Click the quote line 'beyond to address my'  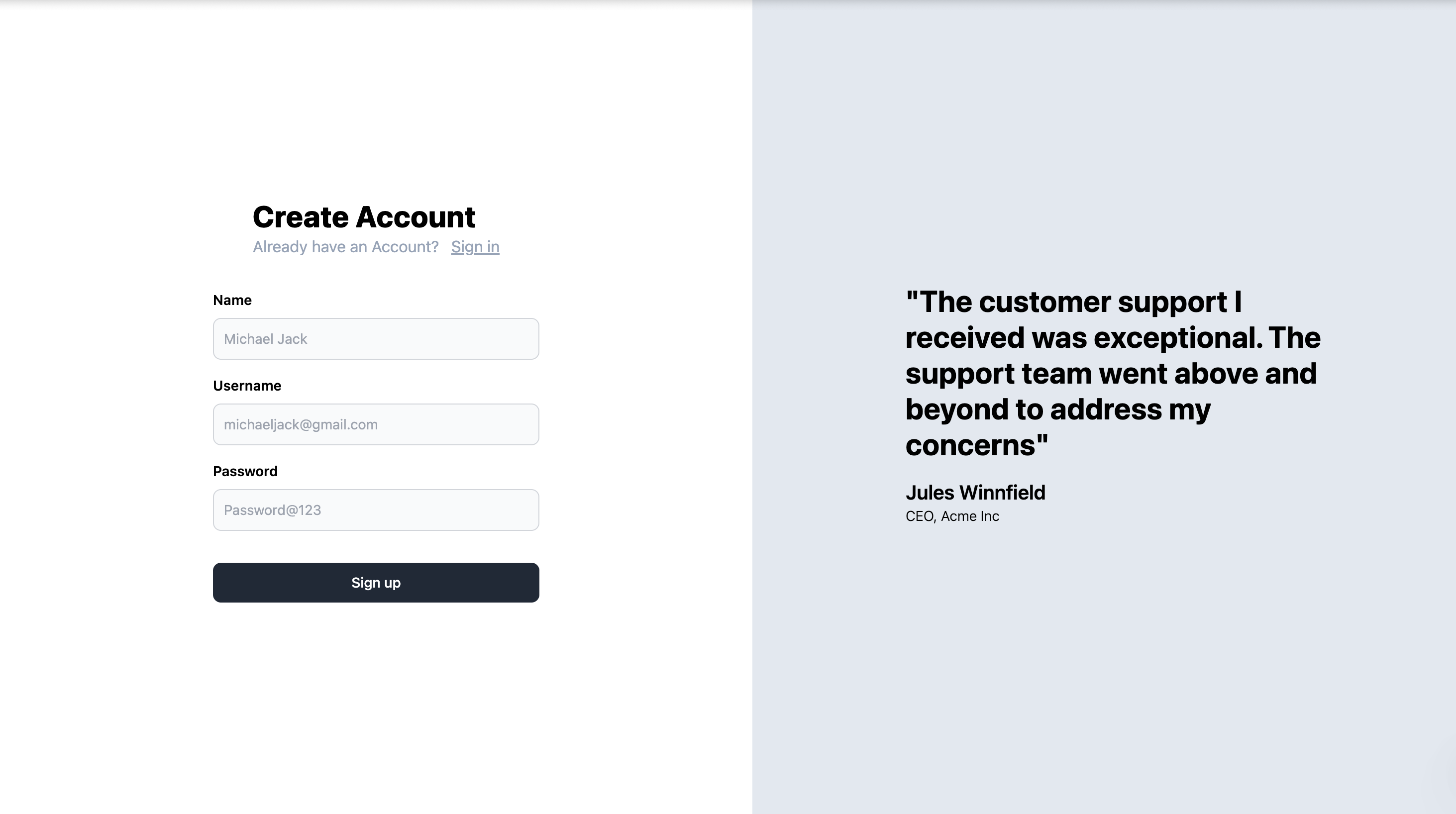(1058, 409)
